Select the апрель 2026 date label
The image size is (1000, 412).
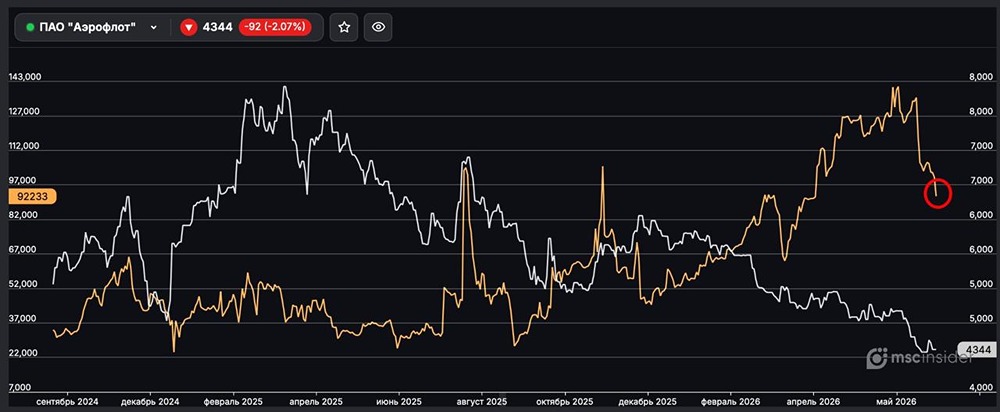point(813,402)
